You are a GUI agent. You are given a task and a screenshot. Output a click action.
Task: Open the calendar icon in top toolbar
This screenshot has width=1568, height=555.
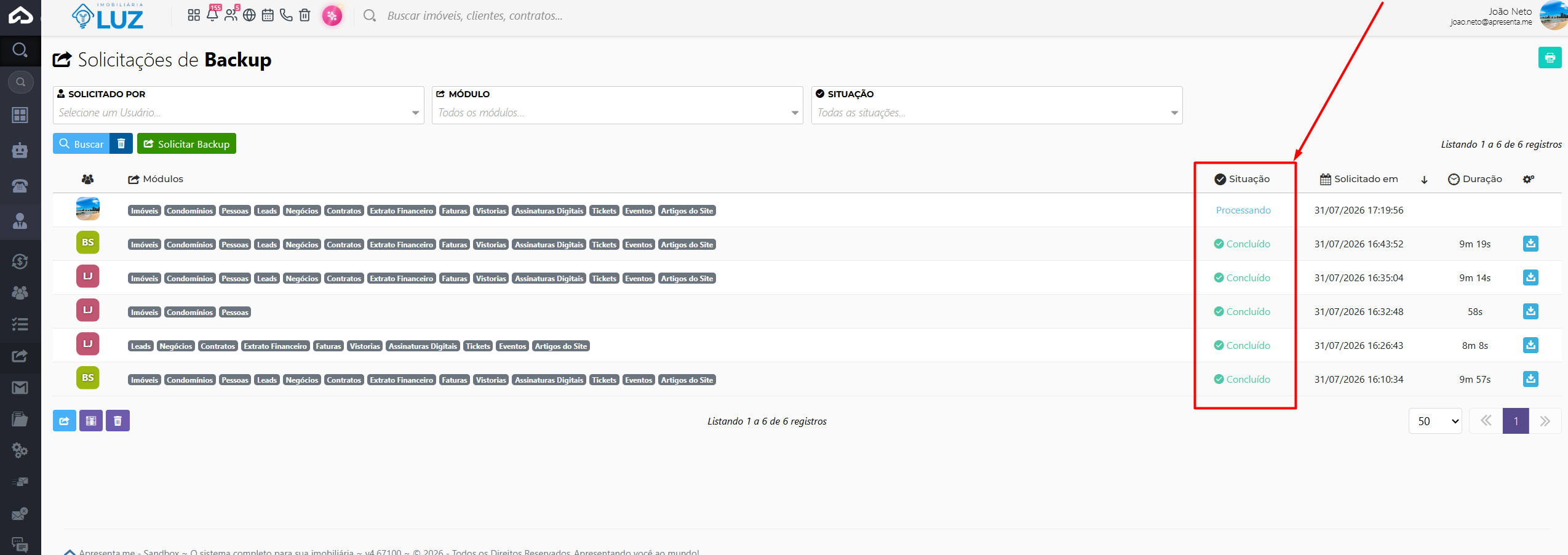tap(268, 15)
